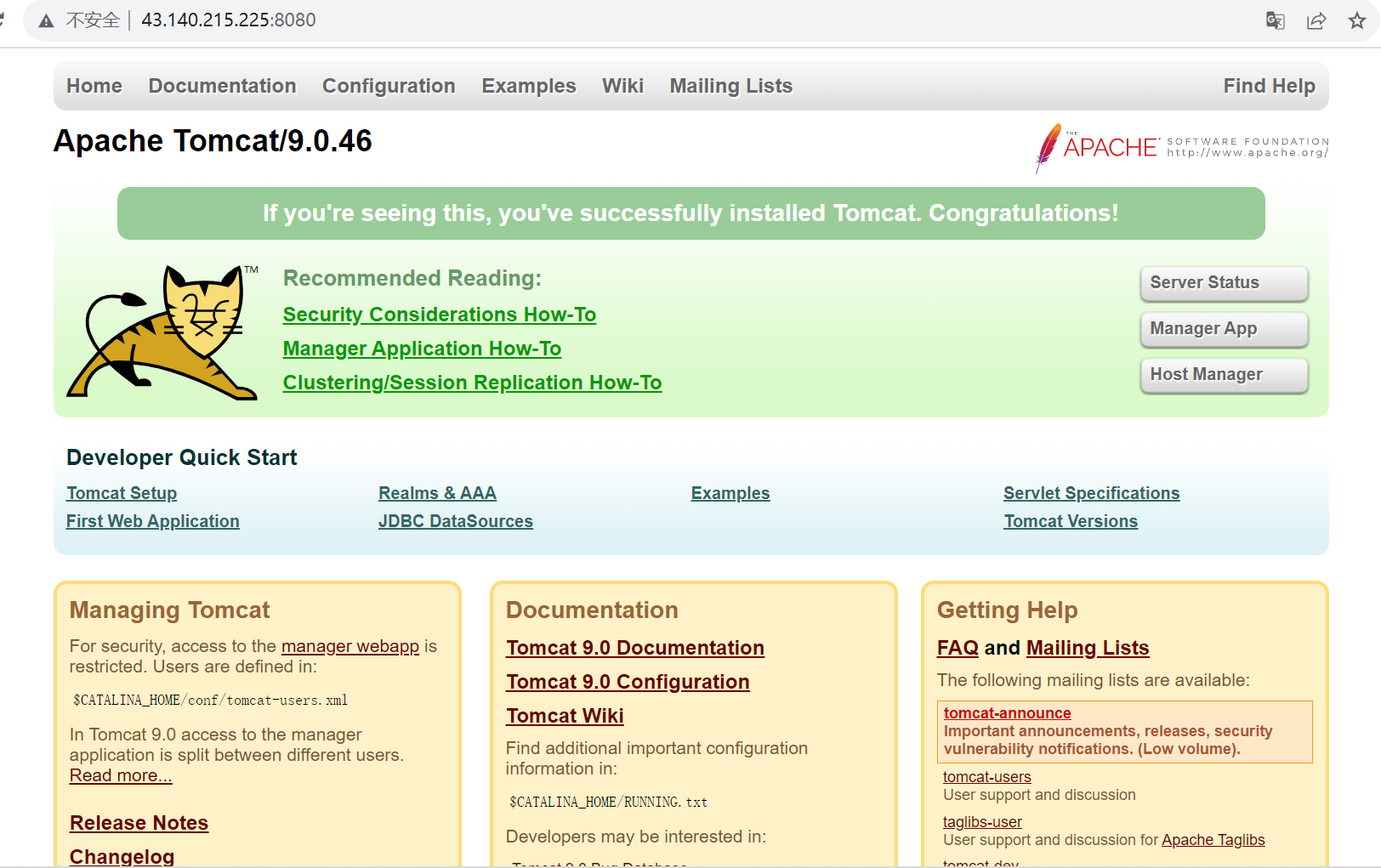Click Read more... in Managing Tomcat
The height and width of the screenshot is (868, 1381).
tap(121, 775)
